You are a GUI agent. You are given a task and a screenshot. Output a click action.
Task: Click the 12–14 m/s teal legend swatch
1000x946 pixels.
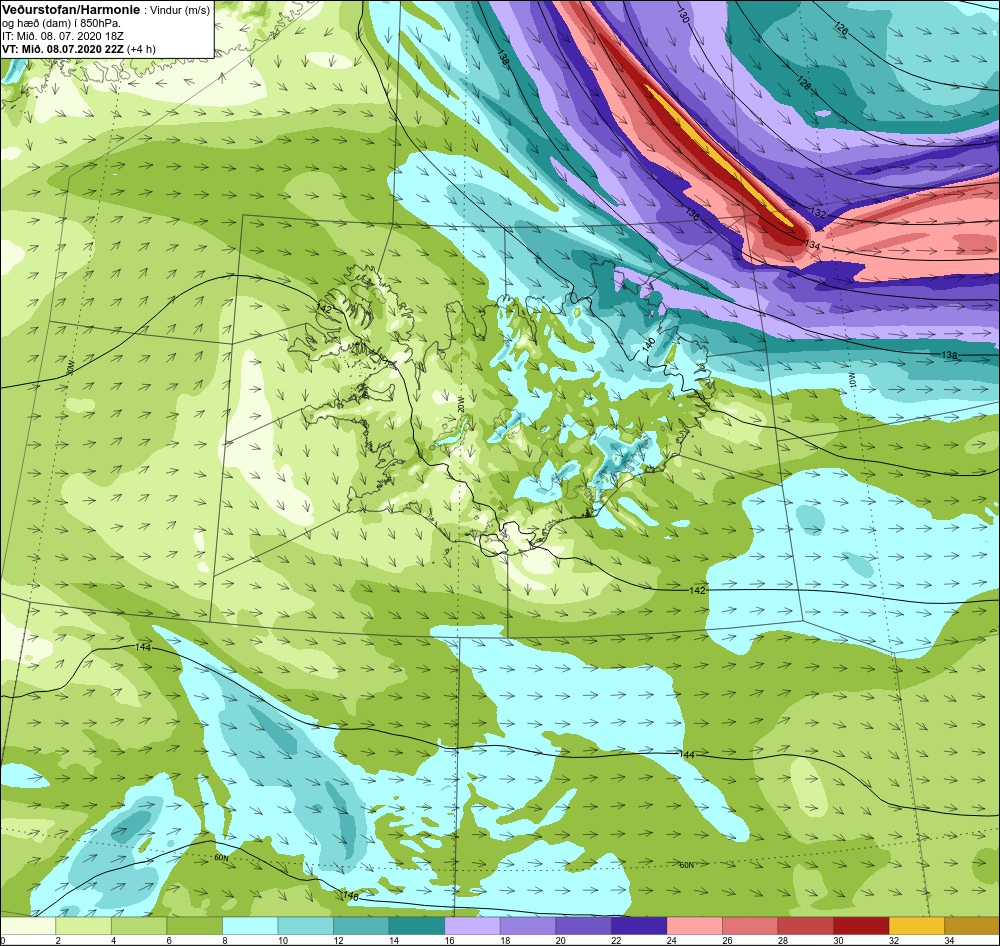(x=361, y=926)
